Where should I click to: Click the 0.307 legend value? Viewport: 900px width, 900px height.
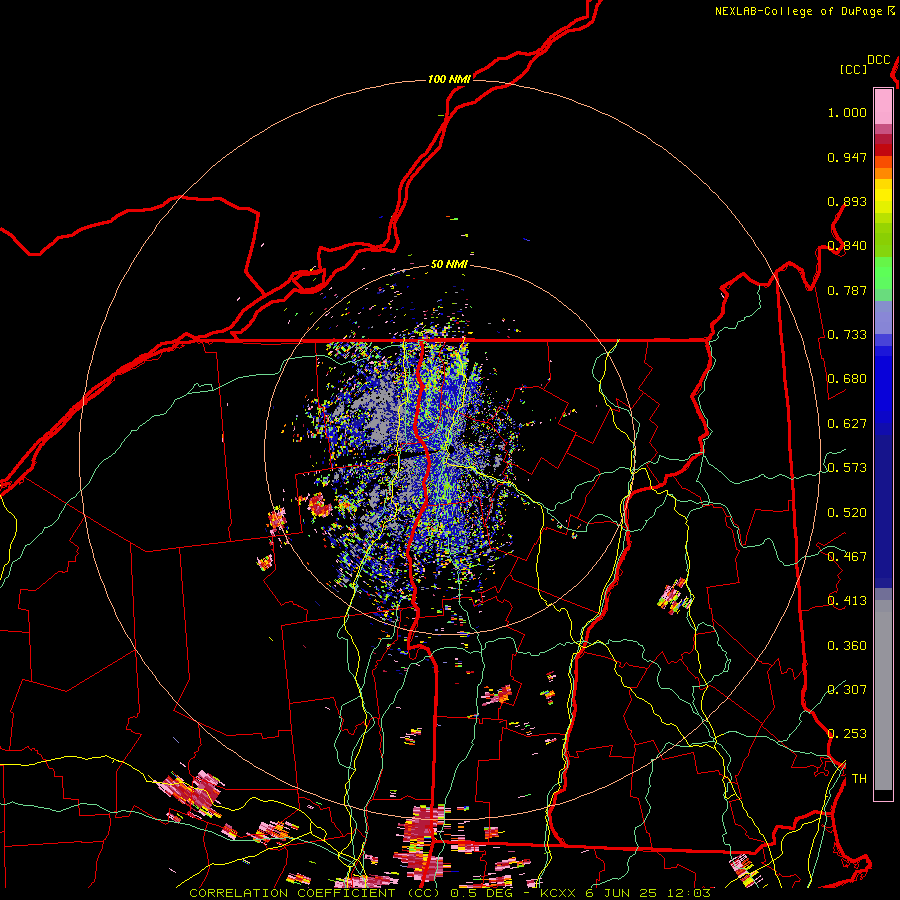[847, 689]
